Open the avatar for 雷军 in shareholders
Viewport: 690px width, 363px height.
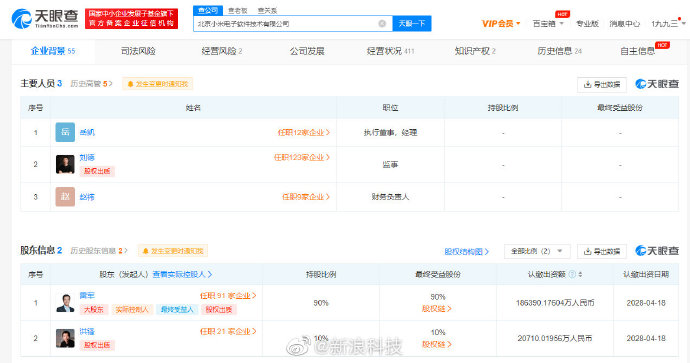tap(65, 303)
